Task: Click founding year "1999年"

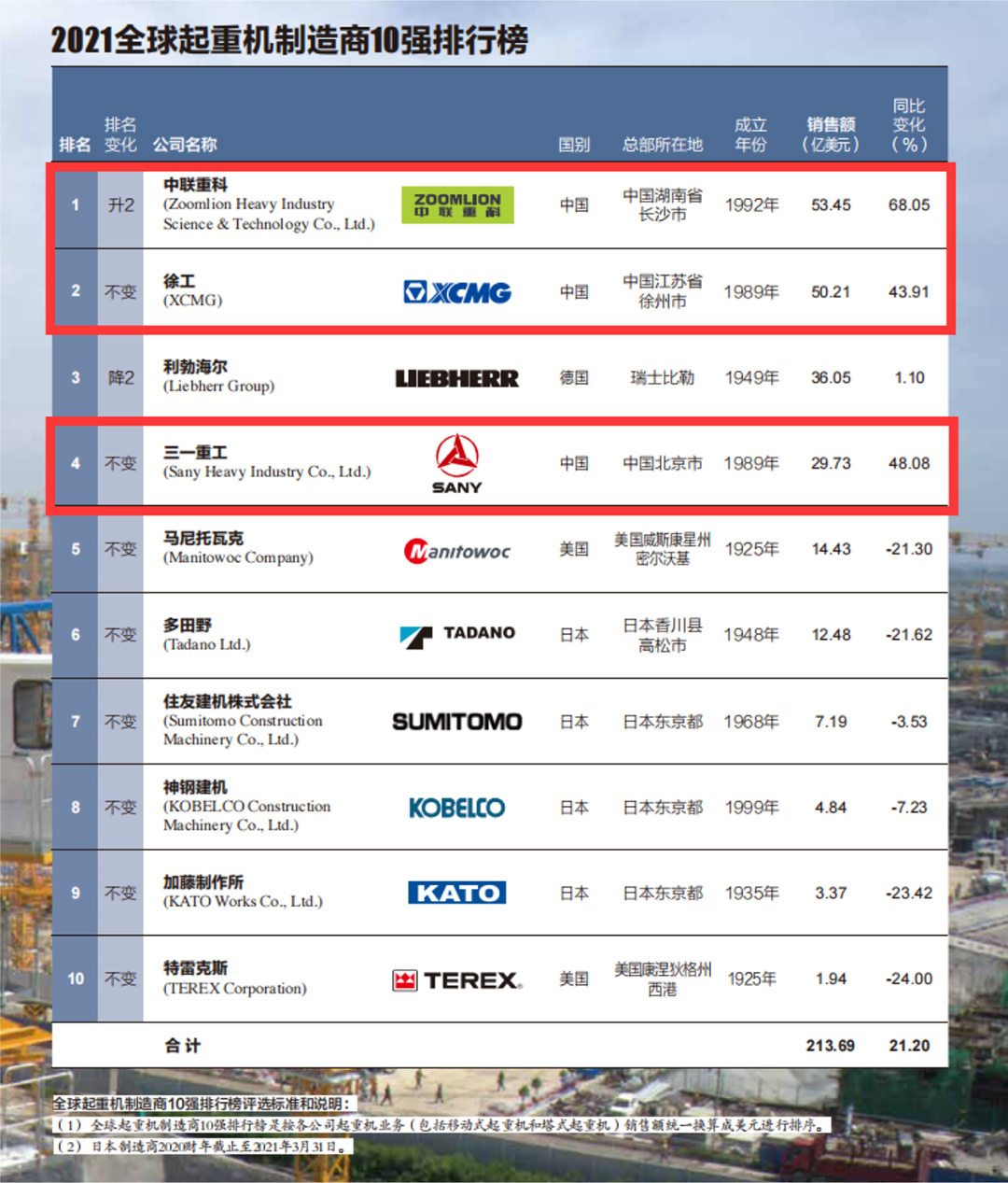Action: tap(751, 808)
